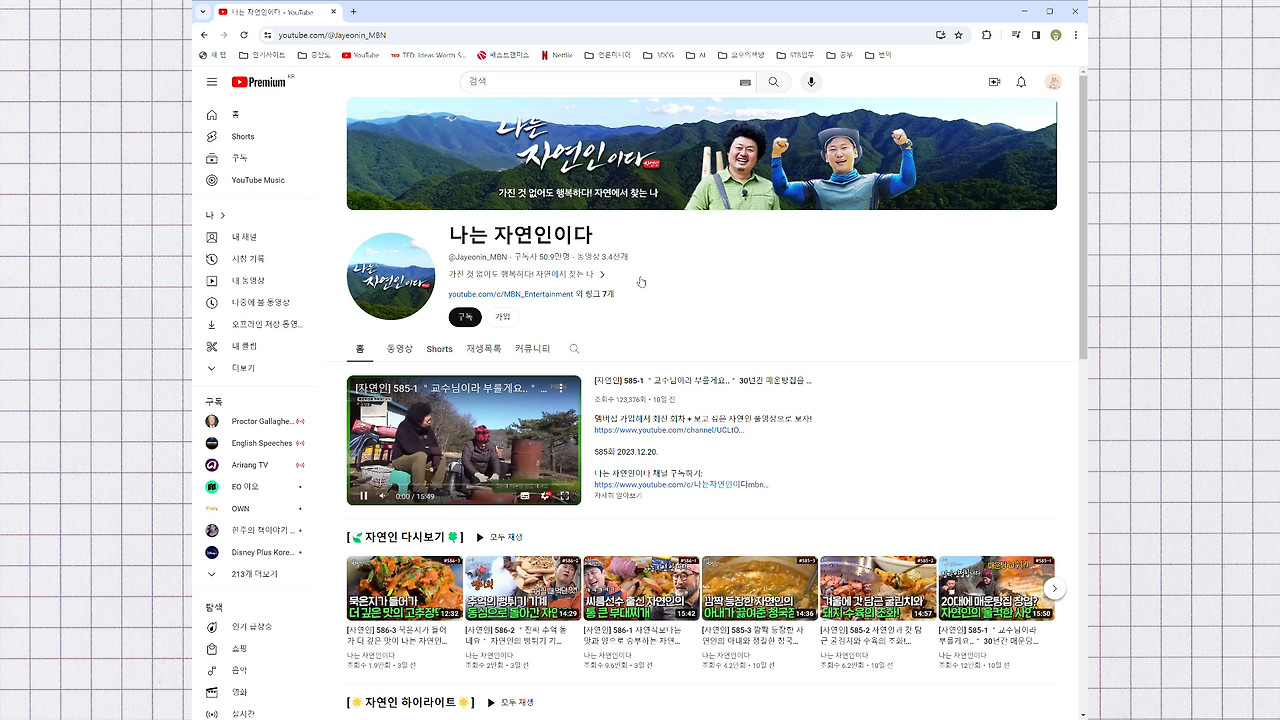This screenshot has height=720, width=1280.
Task: Toggle subtitles in the video player
Action: pyautogui.click(x=524, y=495)
